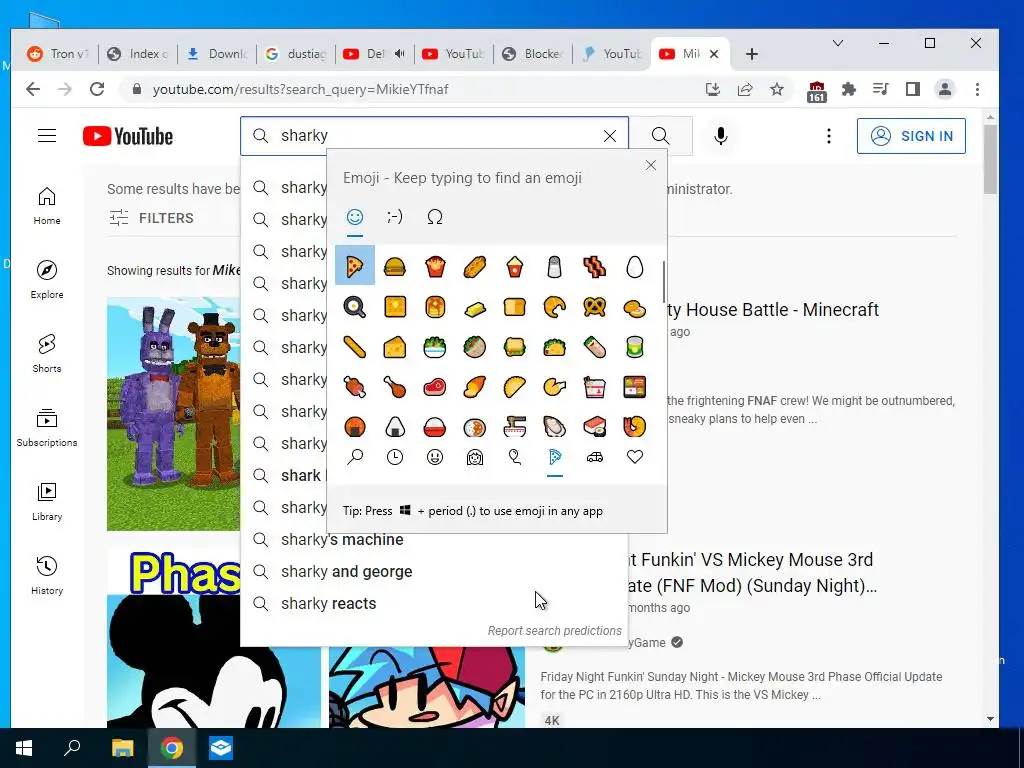
Task: Clear the YouTube search box text
Action: [609, 136]
